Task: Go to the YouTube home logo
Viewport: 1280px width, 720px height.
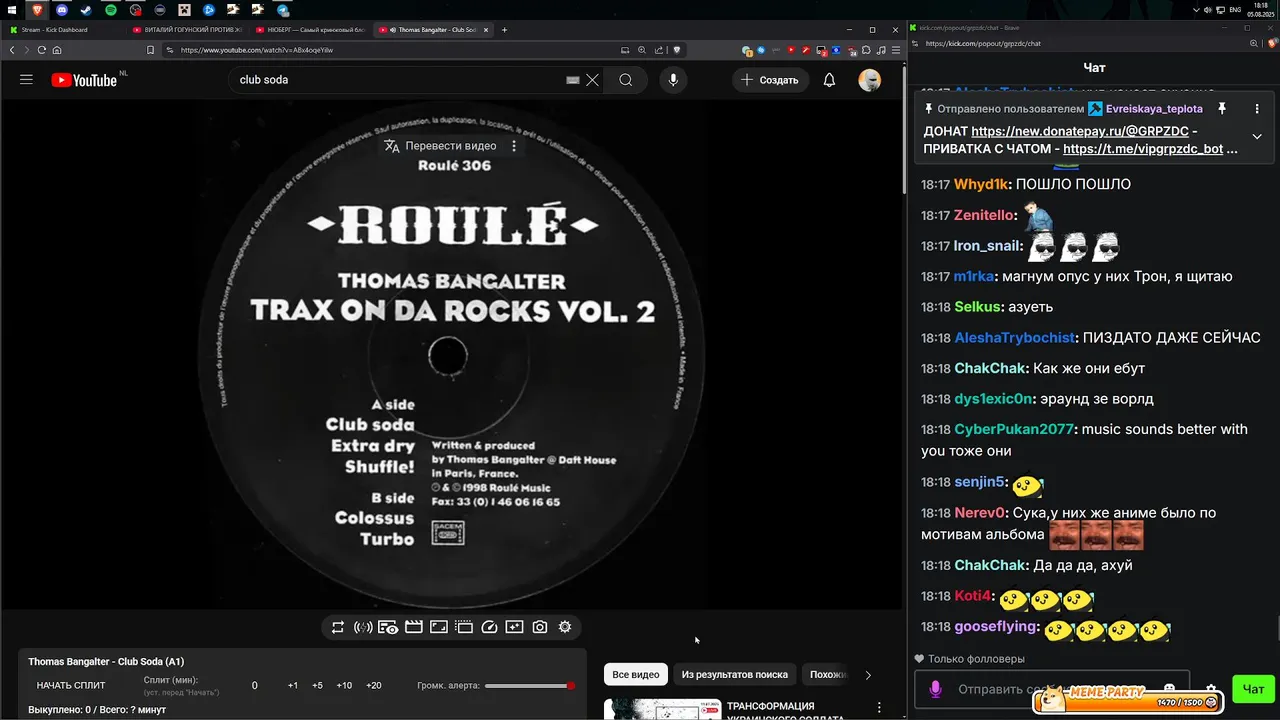Action: click(x=84, y=80)
